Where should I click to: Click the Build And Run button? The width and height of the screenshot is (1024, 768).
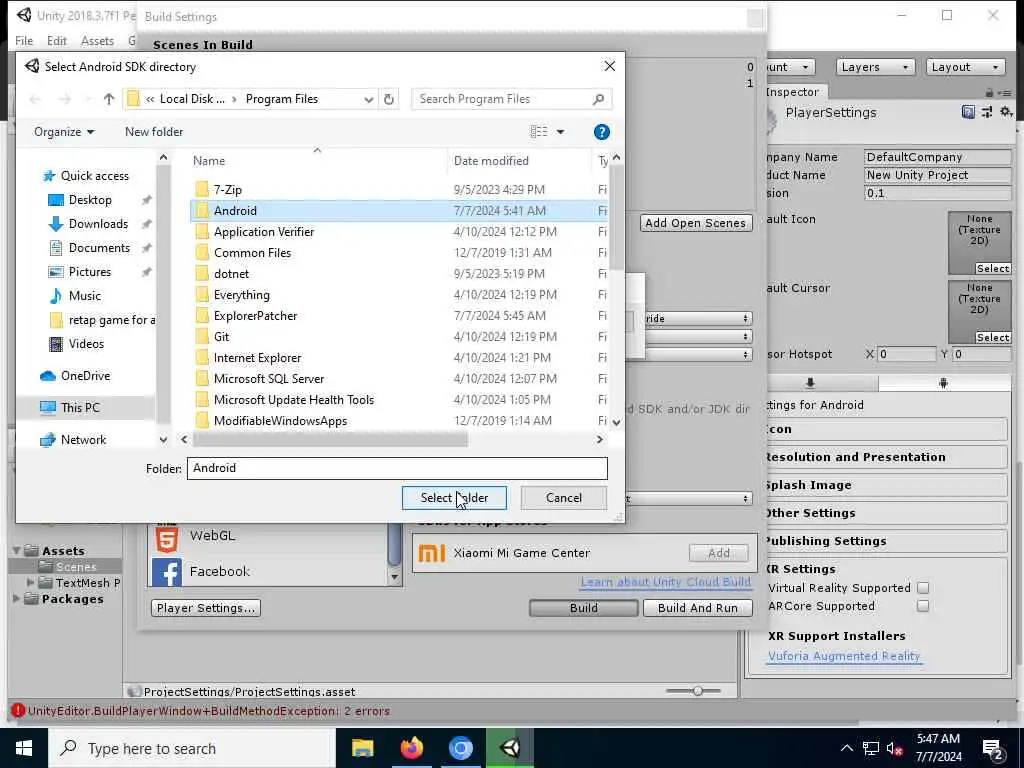pyautogui.click(x=697, y=608)
